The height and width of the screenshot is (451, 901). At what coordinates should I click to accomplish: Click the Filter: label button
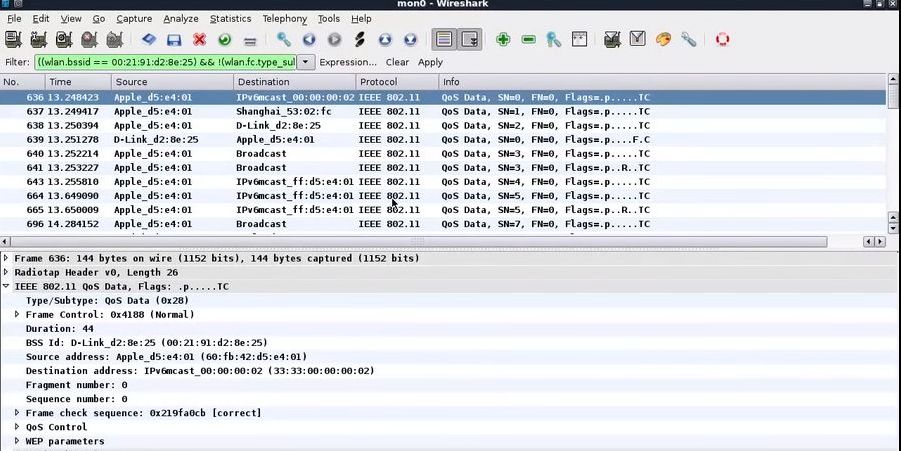(17, 62)
